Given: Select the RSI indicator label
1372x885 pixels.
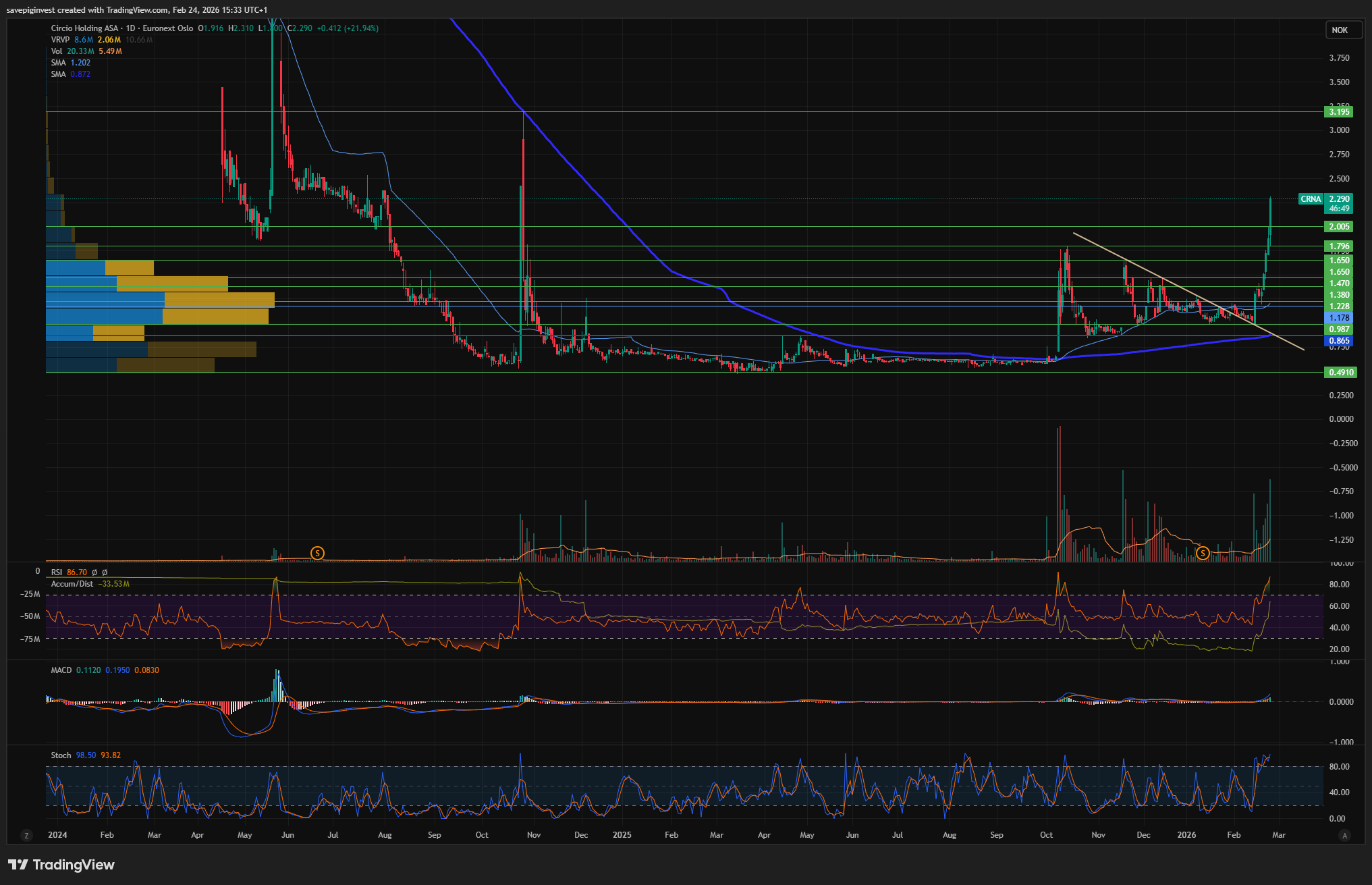Looking at the screenshot, I should (x=57, y=572).
